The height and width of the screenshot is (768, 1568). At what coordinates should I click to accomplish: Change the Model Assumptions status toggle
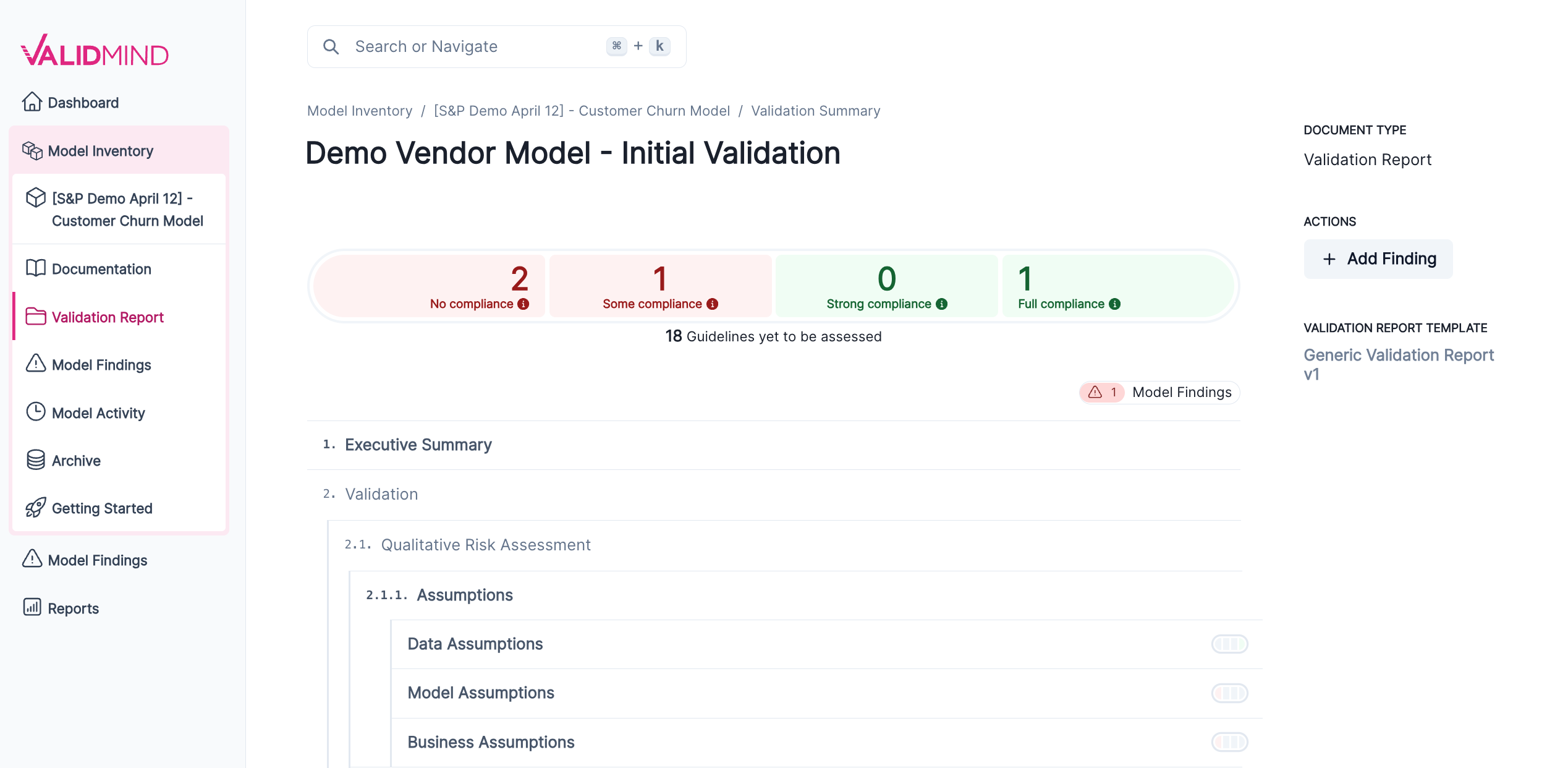[x=1229, y=693]
